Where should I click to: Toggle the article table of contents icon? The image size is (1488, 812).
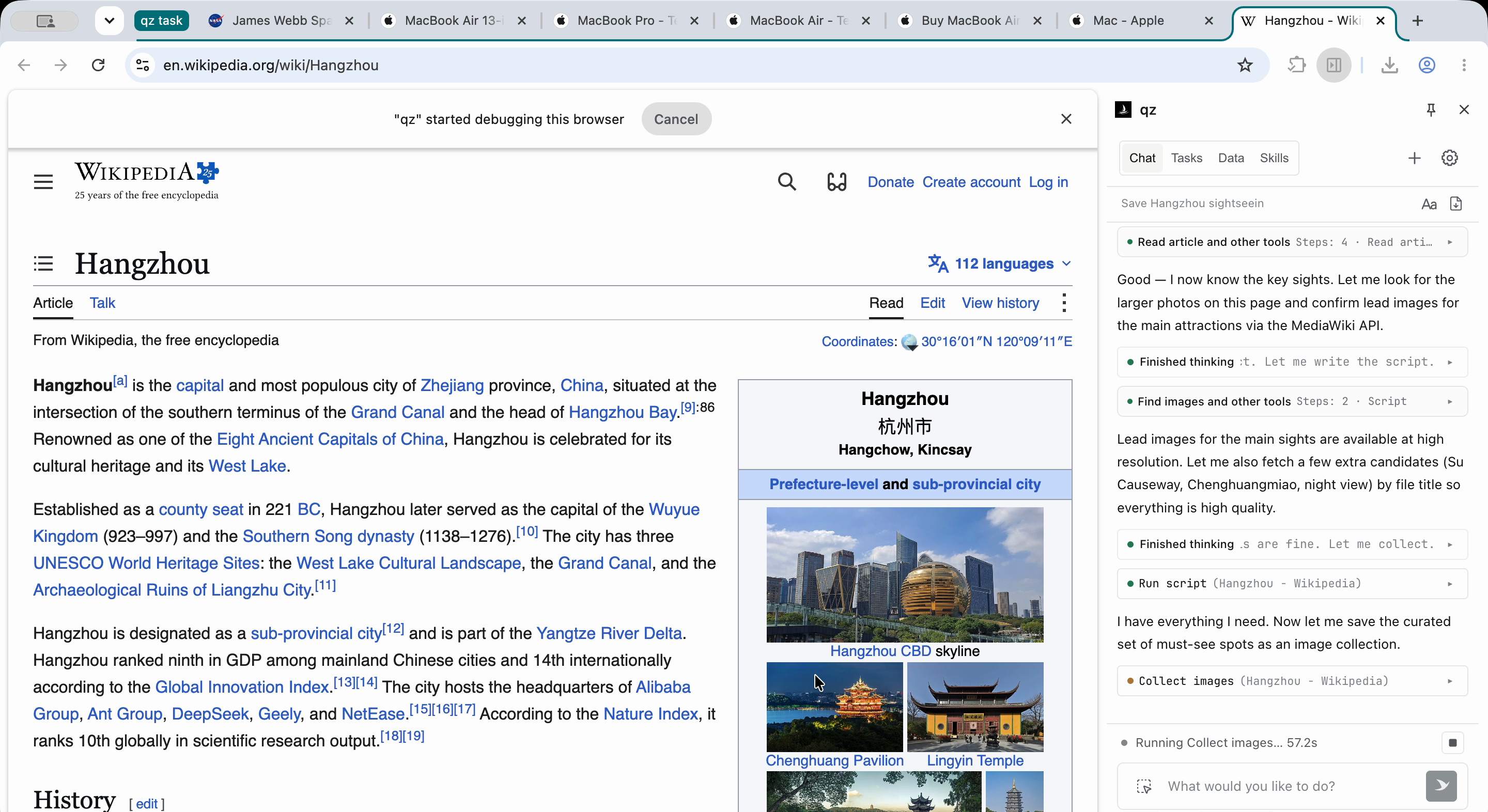coord(43,264)
